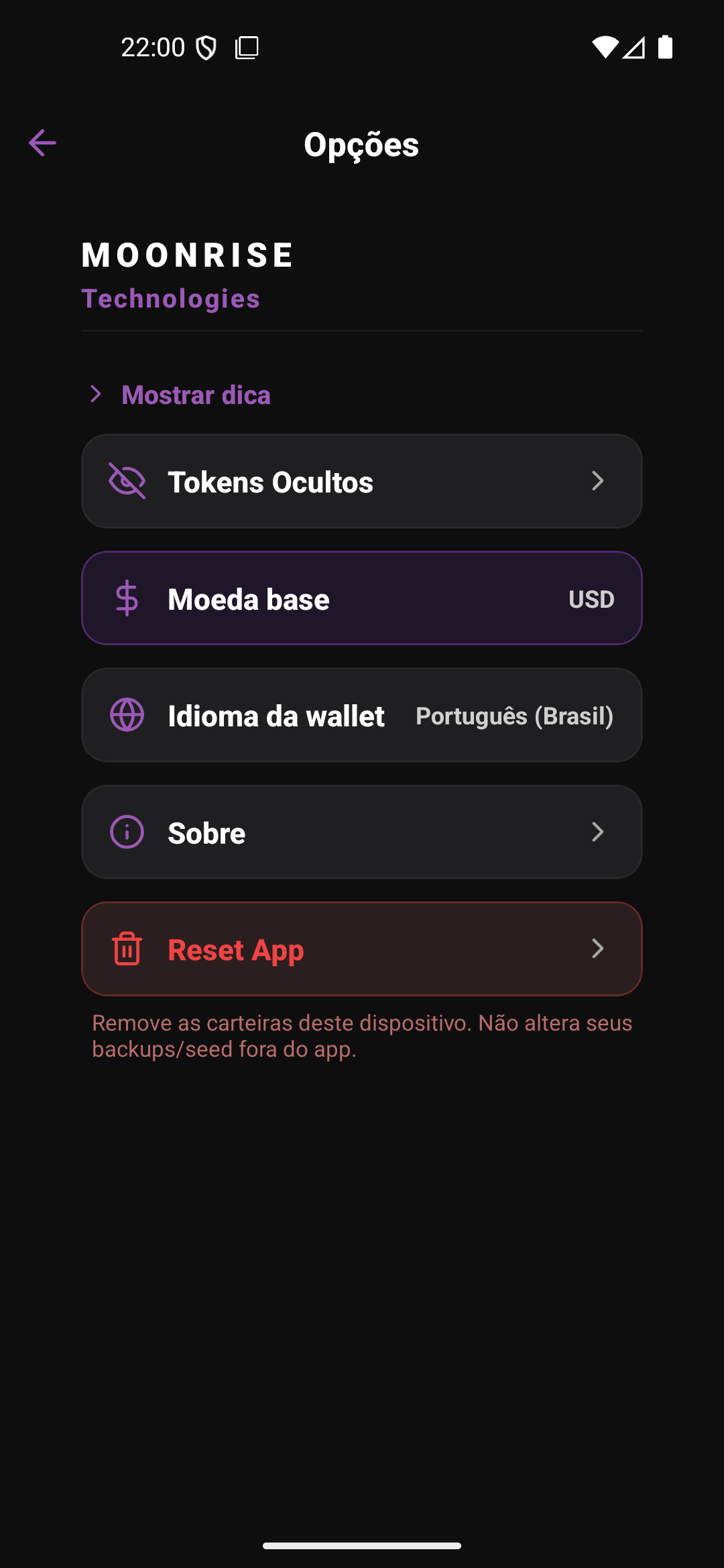Tap the battery status icon

click(665, 47)
